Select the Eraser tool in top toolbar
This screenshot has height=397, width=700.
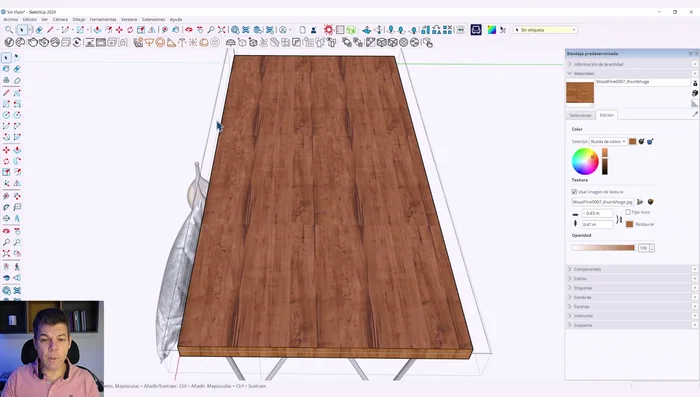(39, 30)
